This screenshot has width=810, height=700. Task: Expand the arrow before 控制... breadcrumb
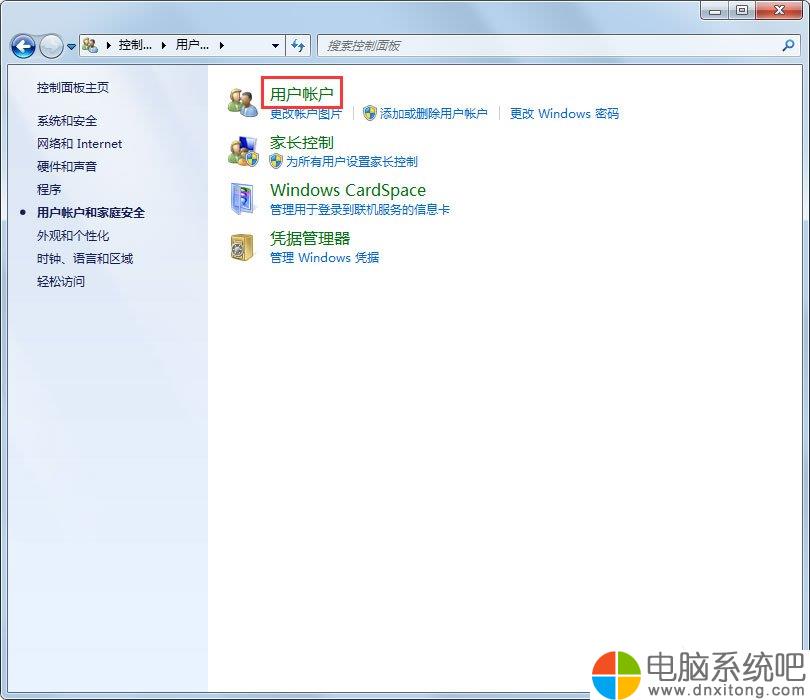108,45
